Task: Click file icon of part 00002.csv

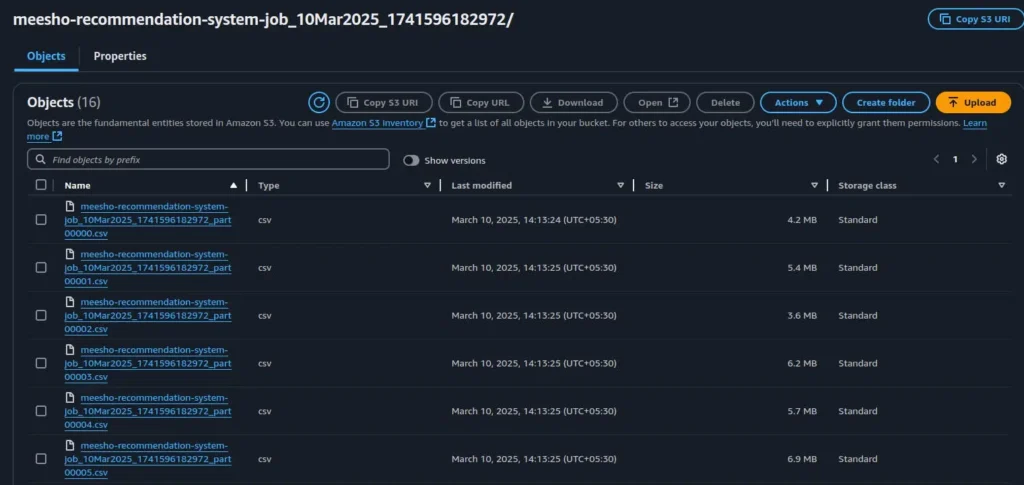Action: 70,302
